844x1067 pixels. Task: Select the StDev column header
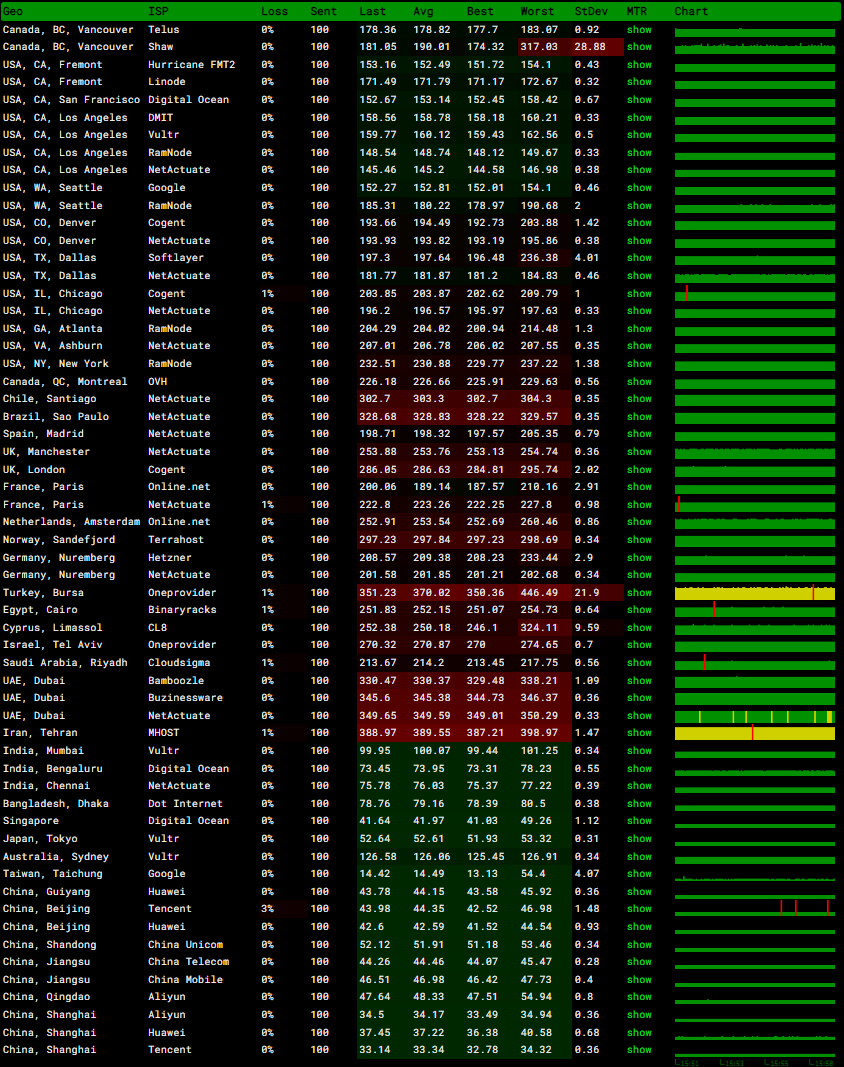(x=589, y=11)
